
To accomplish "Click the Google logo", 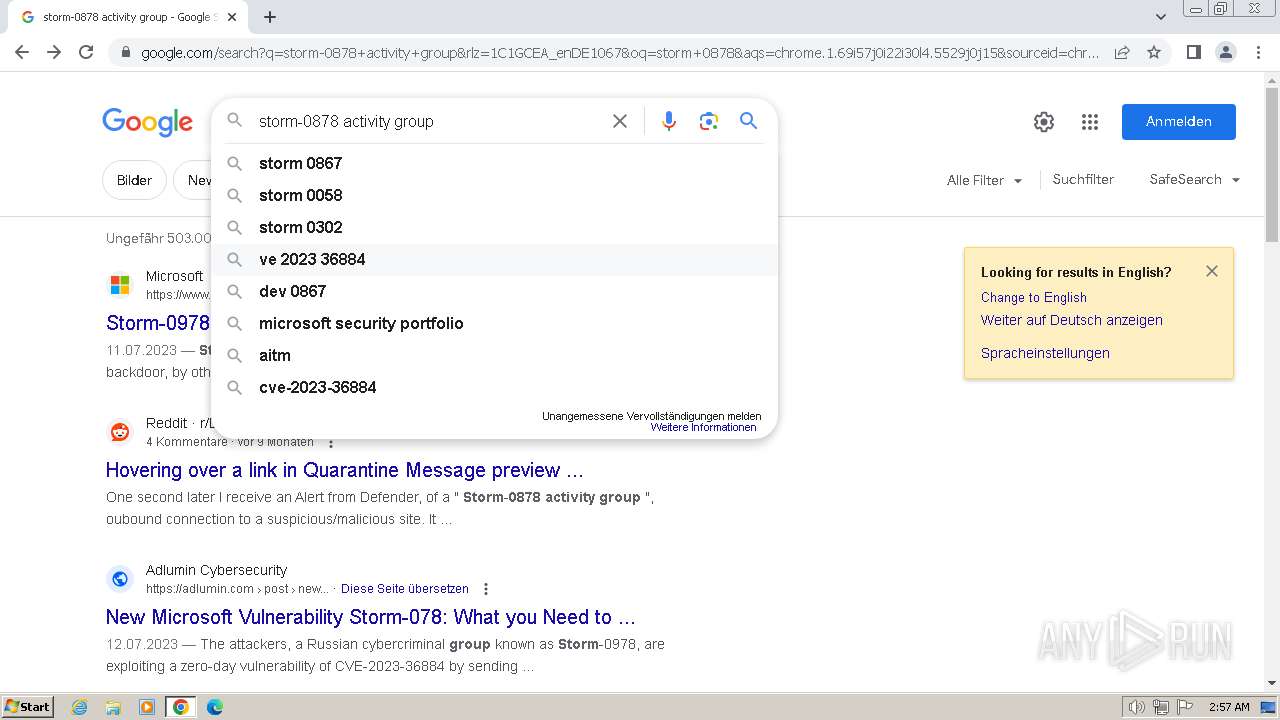I will tap(147, 122).
